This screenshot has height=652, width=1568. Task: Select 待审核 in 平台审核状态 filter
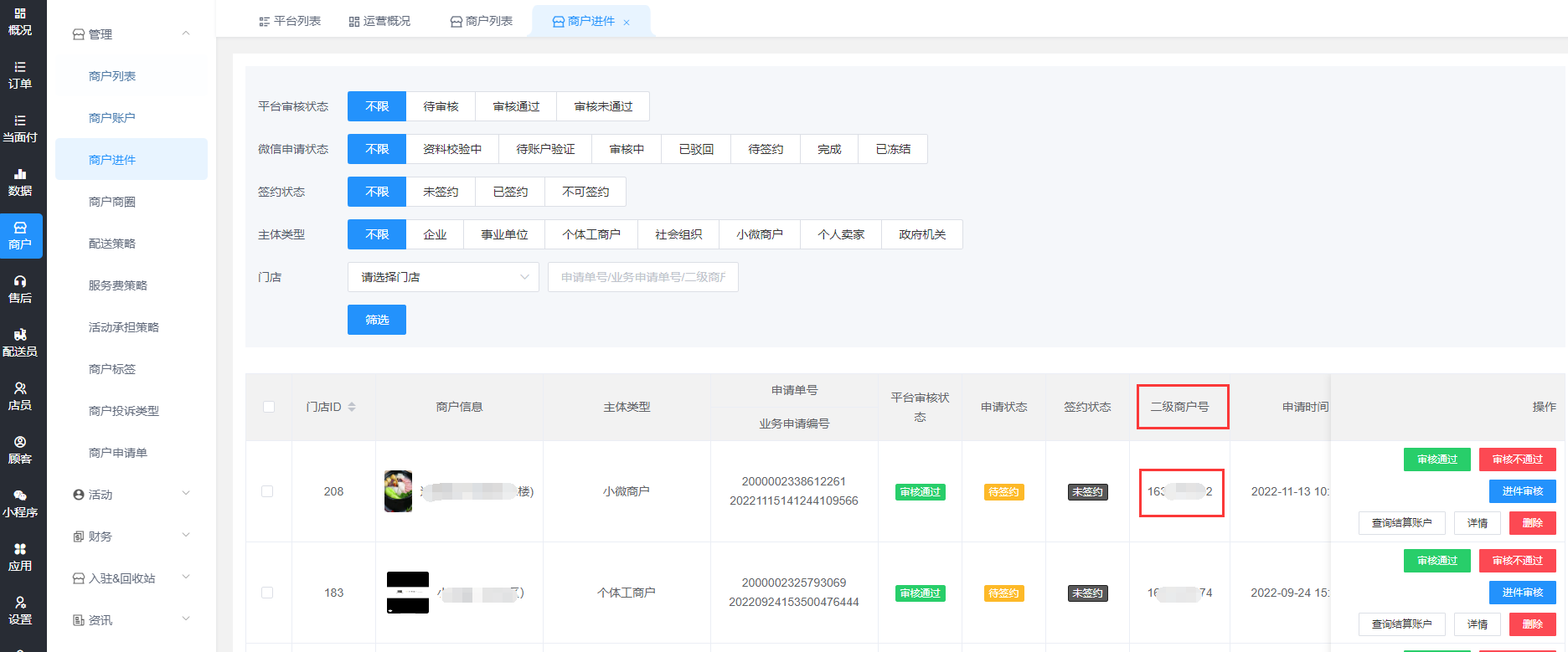click(x=441, y=106)
